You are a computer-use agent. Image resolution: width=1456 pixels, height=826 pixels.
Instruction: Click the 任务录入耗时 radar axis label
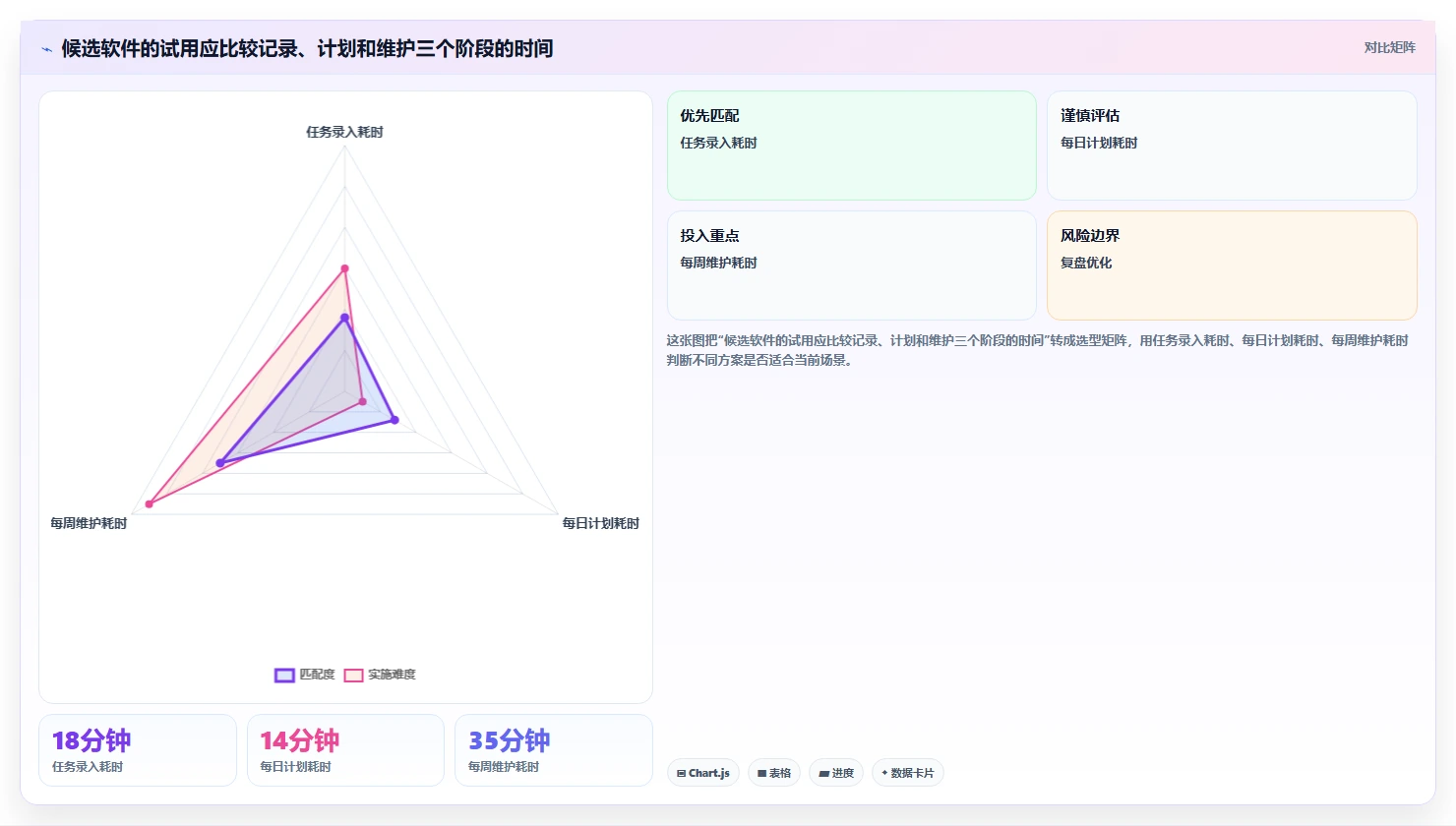[x=344, y=132]
